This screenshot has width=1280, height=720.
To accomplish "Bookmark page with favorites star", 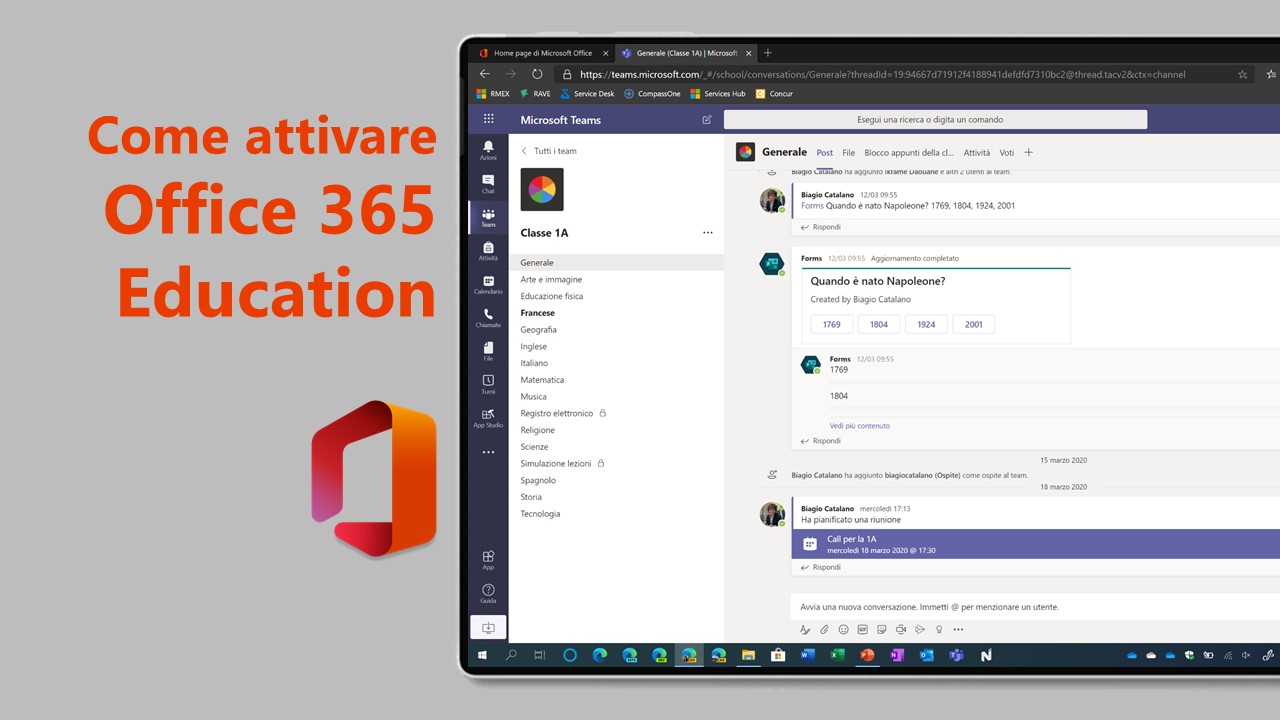I will [1243, 74].
